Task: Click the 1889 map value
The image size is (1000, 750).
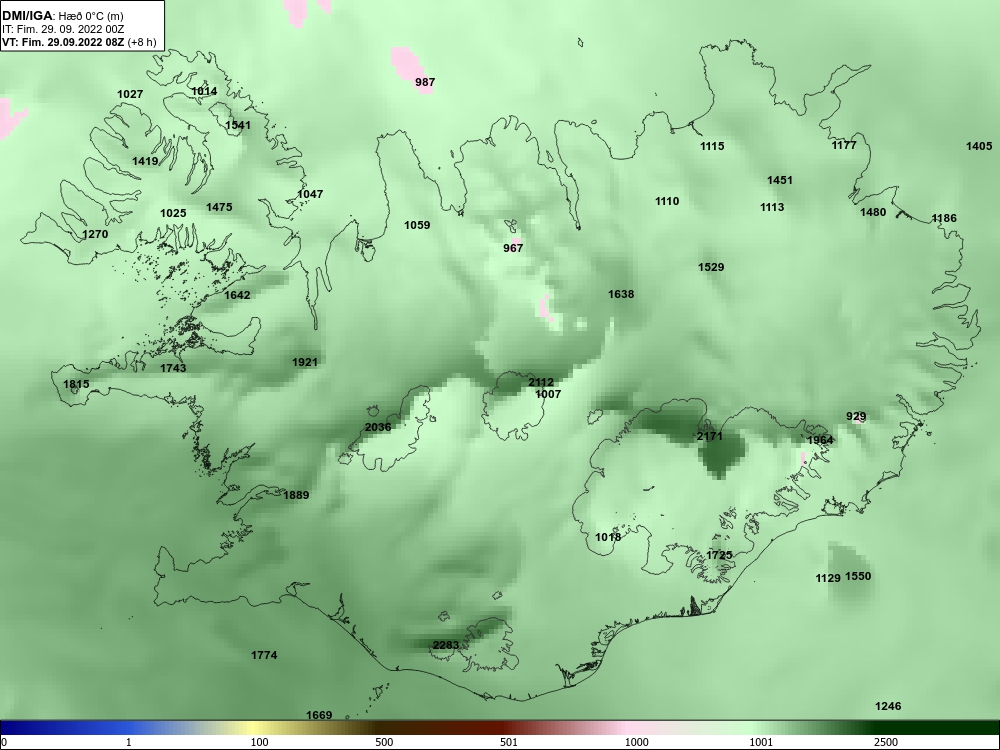Action: pos(296,495)
